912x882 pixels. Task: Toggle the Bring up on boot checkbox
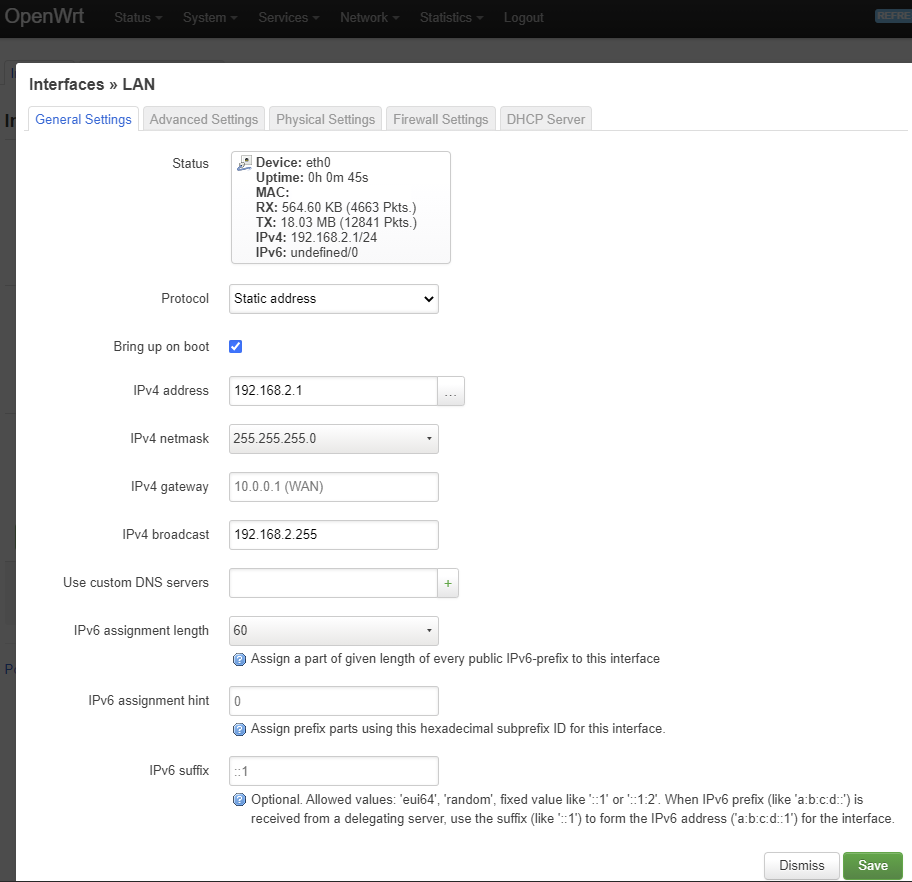tap(236, 347)
